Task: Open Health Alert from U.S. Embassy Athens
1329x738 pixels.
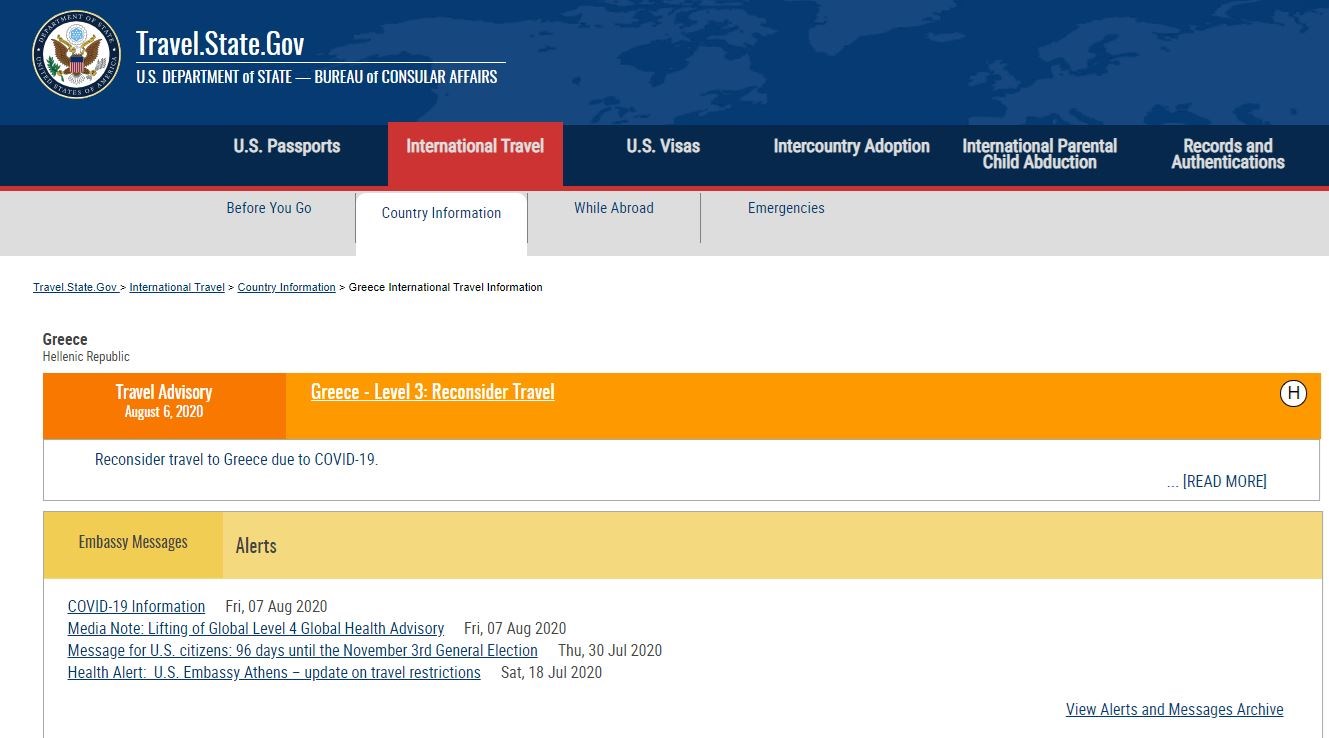Action: (x=274, y=673)
